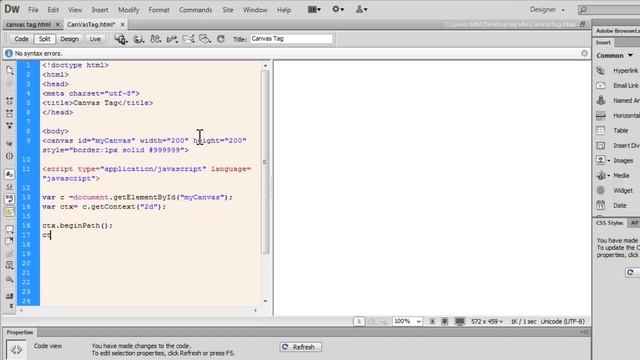The width and height of the screenshot is (640, 360).
Task: Open the 572 x 459 window size dropdown
Action: (487, 322)
